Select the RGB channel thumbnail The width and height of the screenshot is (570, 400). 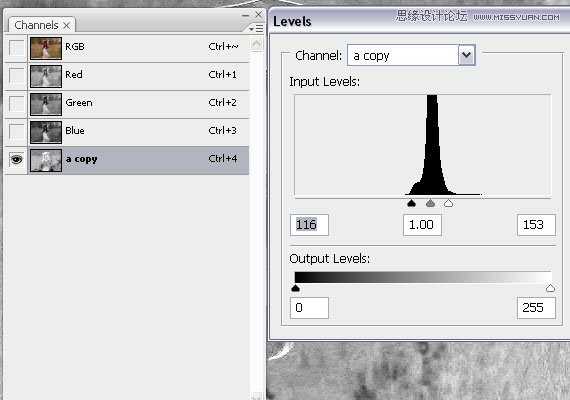pos(46,48)
